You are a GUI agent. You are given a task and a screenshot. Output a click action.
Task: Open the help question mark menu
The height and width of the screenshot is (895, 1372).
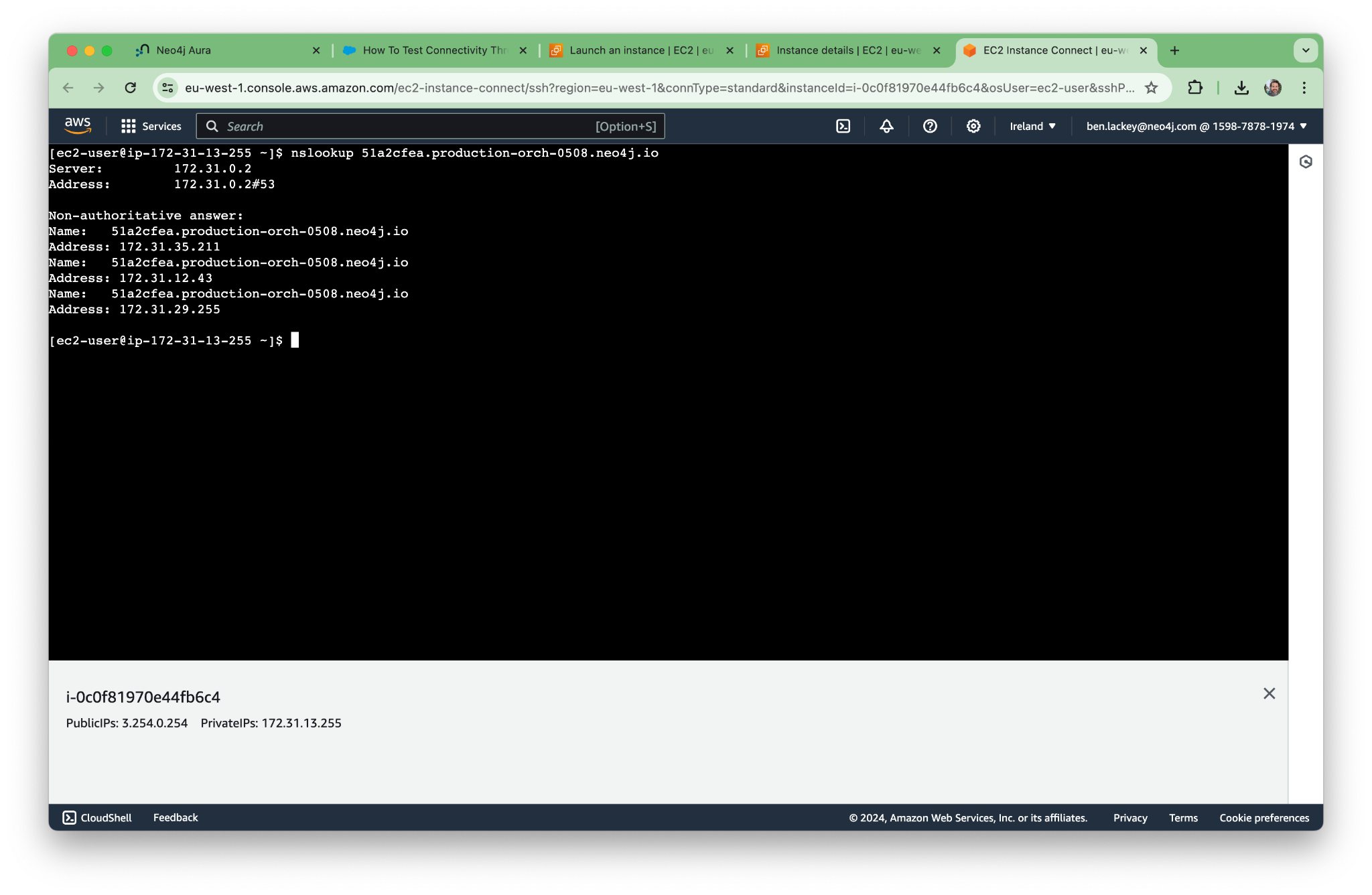point(930,126)
